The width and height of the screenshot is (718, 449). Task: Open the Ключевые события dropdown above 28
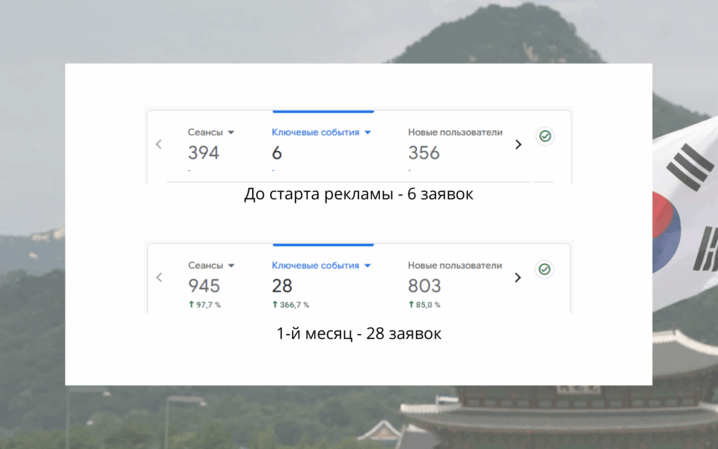pos(321,265)
